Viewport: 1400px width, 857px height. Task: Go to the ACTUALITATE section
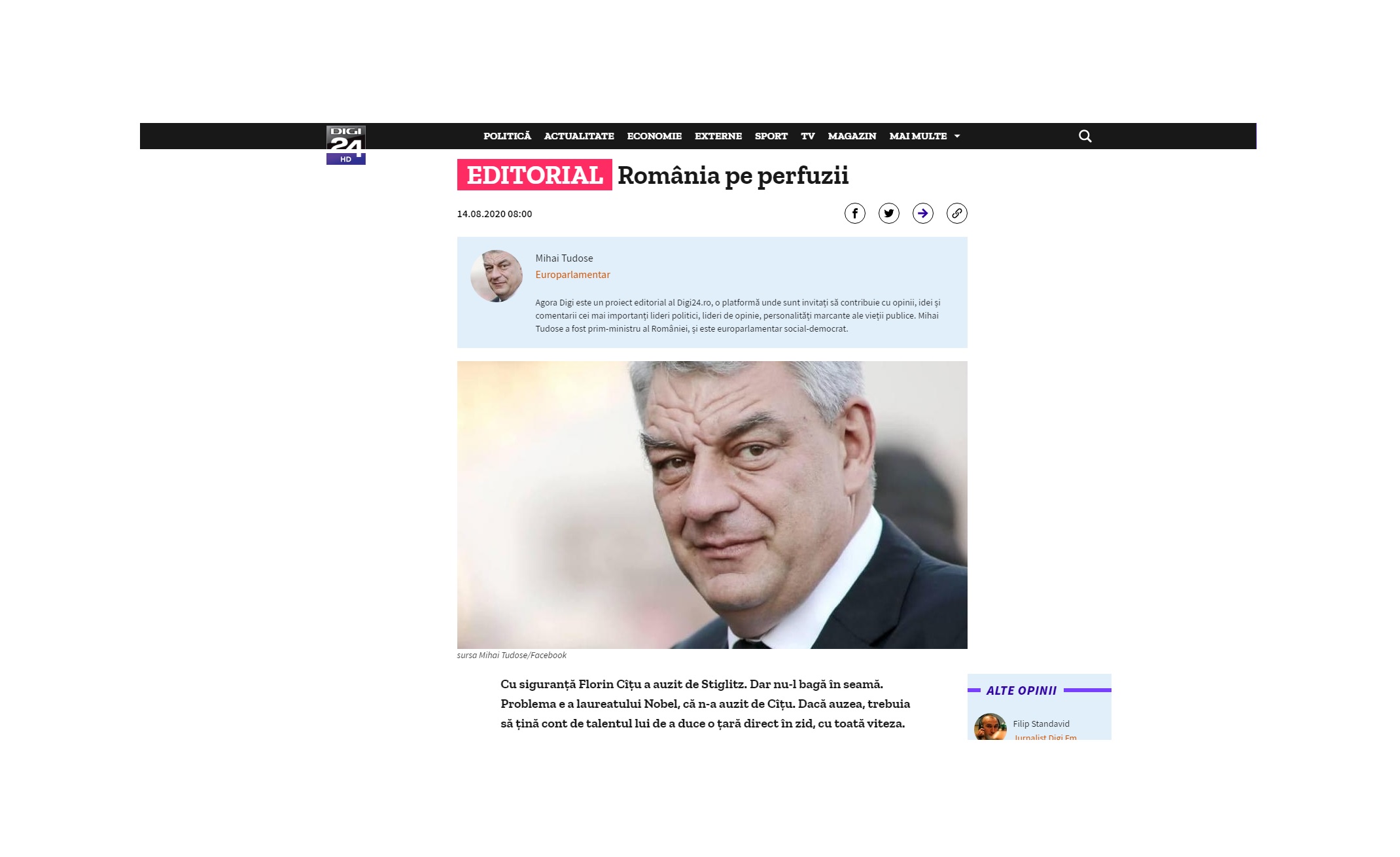point(579,136)
